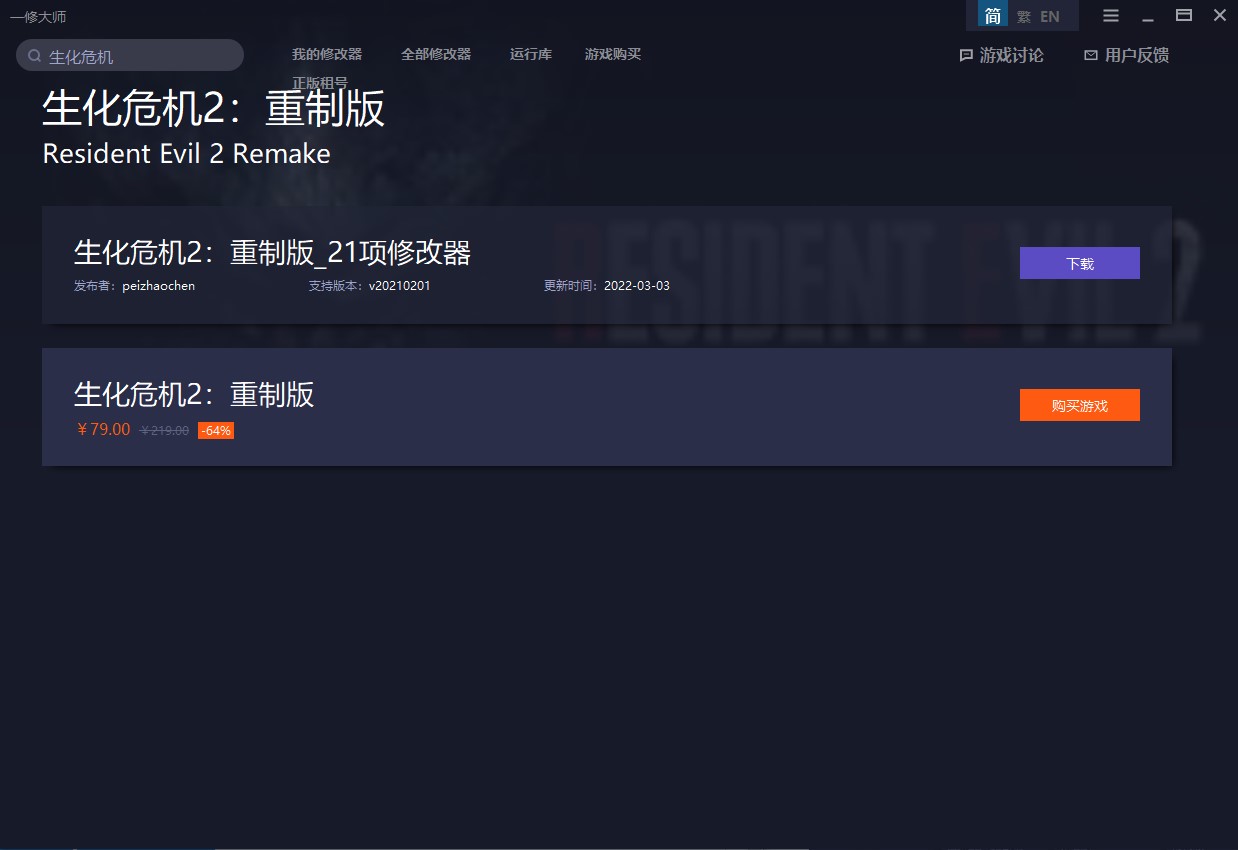Switch language to 繁 (Traditional Chinese)
The width and height of the screenshot is (1238, 850).
coord(1024,17)
